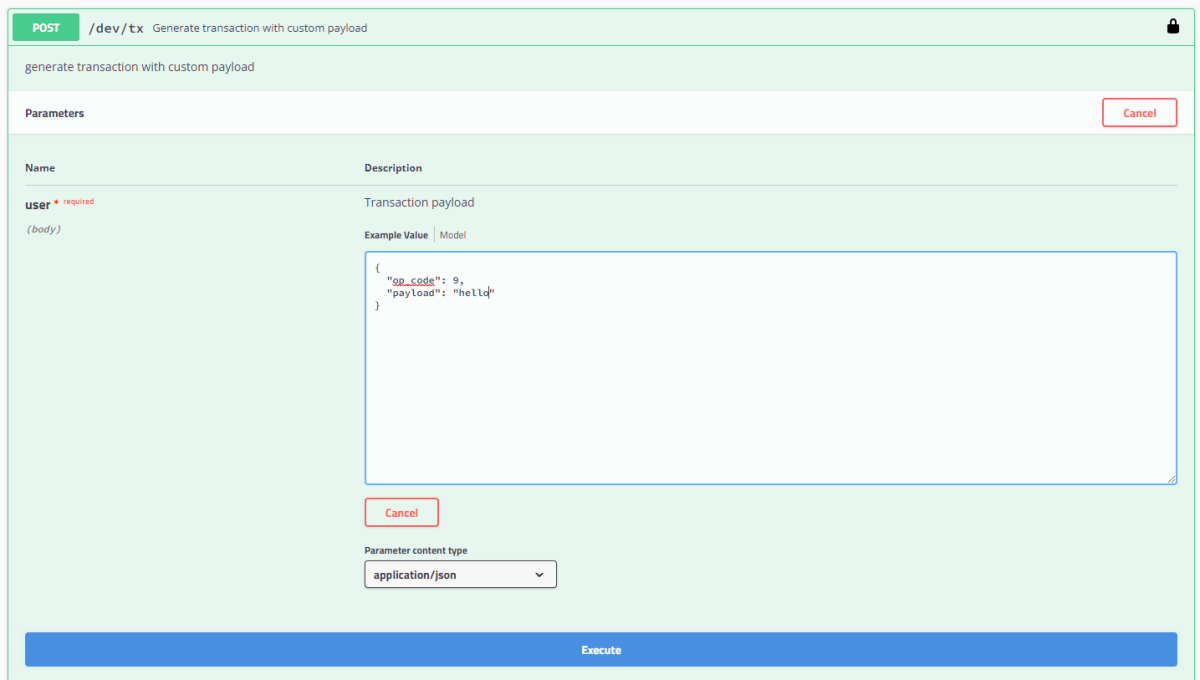Click the textarea resize handle corner

[x=1171, y=479]
